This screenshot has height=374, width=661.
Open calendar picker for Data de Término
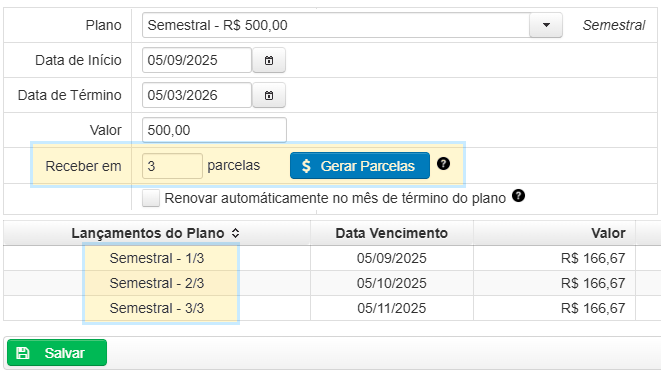click(x=269, y=95)
